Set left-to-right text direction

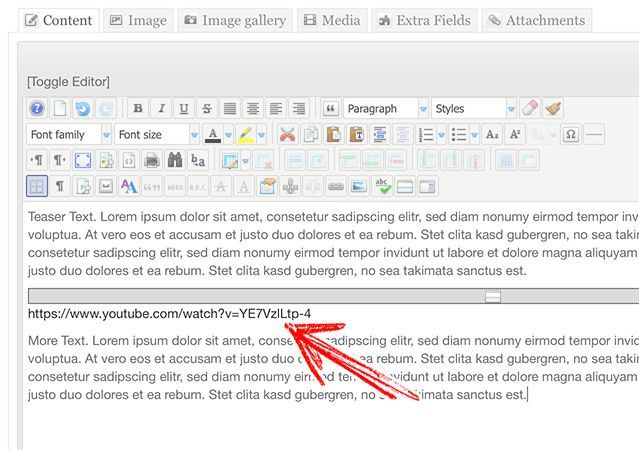[37, 161]
